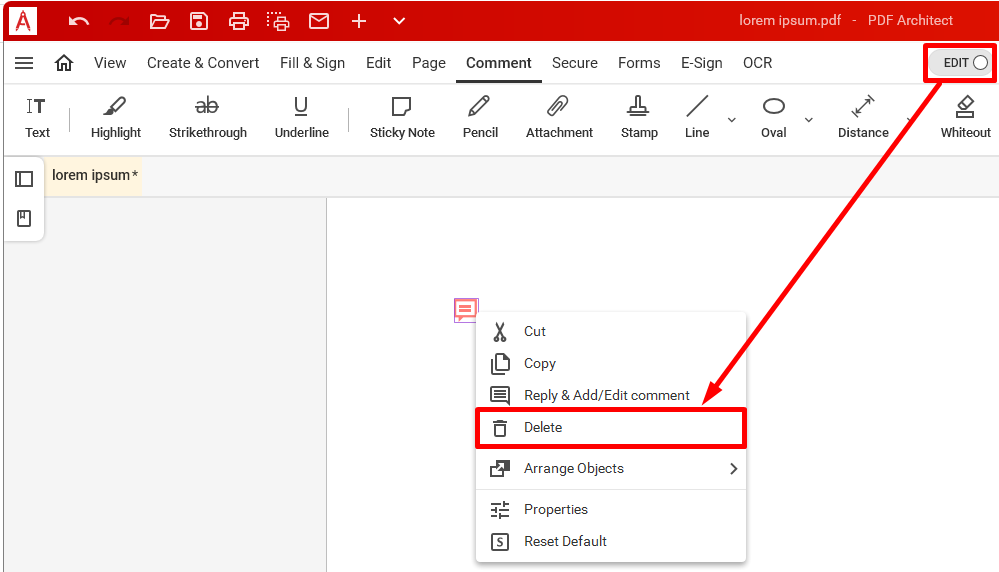This screenshot has width=999, height=572.
Task: Go to the Home screen icon
Action: pyautogui.click(x=64, y=62)
